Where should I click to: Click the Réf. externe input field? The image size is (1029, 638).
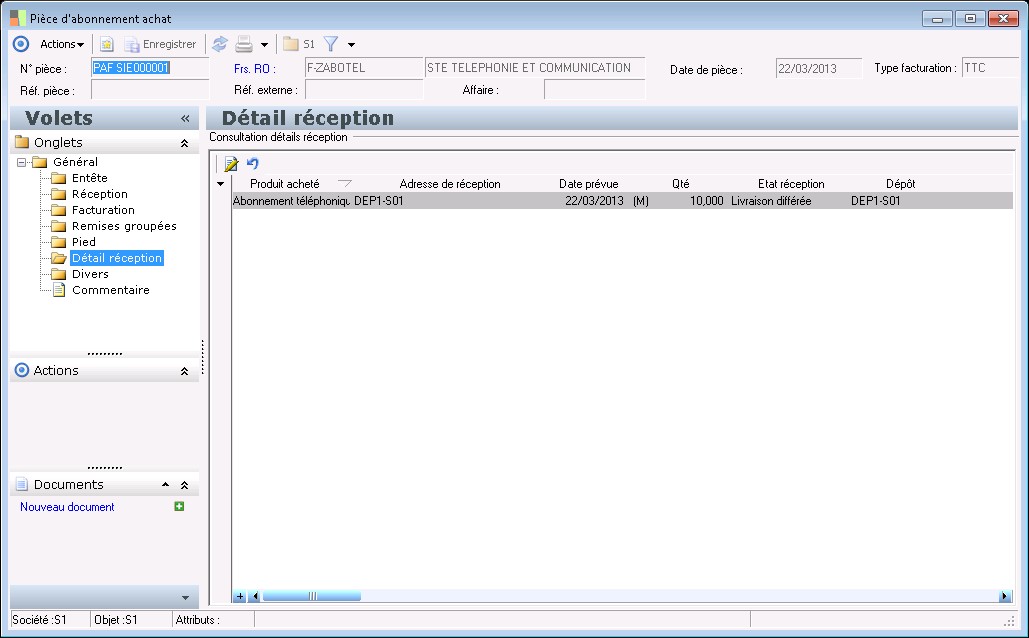[x=364, y=90]
